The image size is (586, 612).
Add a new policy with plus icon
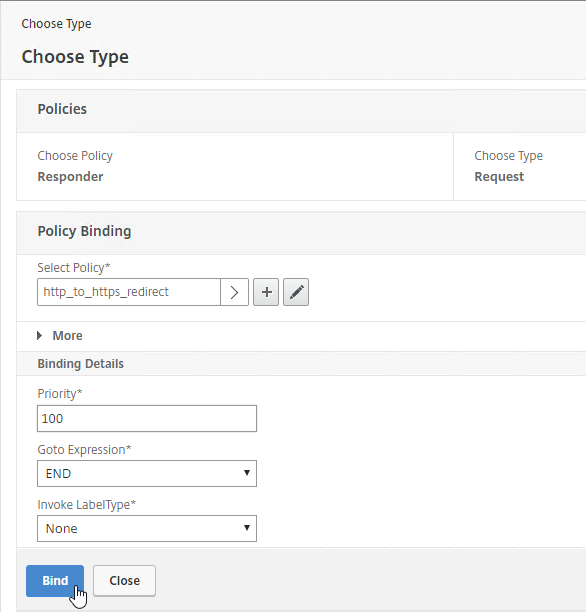pos(266,292)
